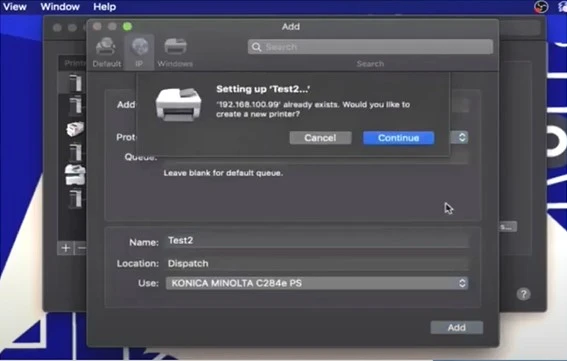Viewport: 567px width, 361px height.
Task: Click the magnifying glass in search field
Action: click(x=256, y=47)
